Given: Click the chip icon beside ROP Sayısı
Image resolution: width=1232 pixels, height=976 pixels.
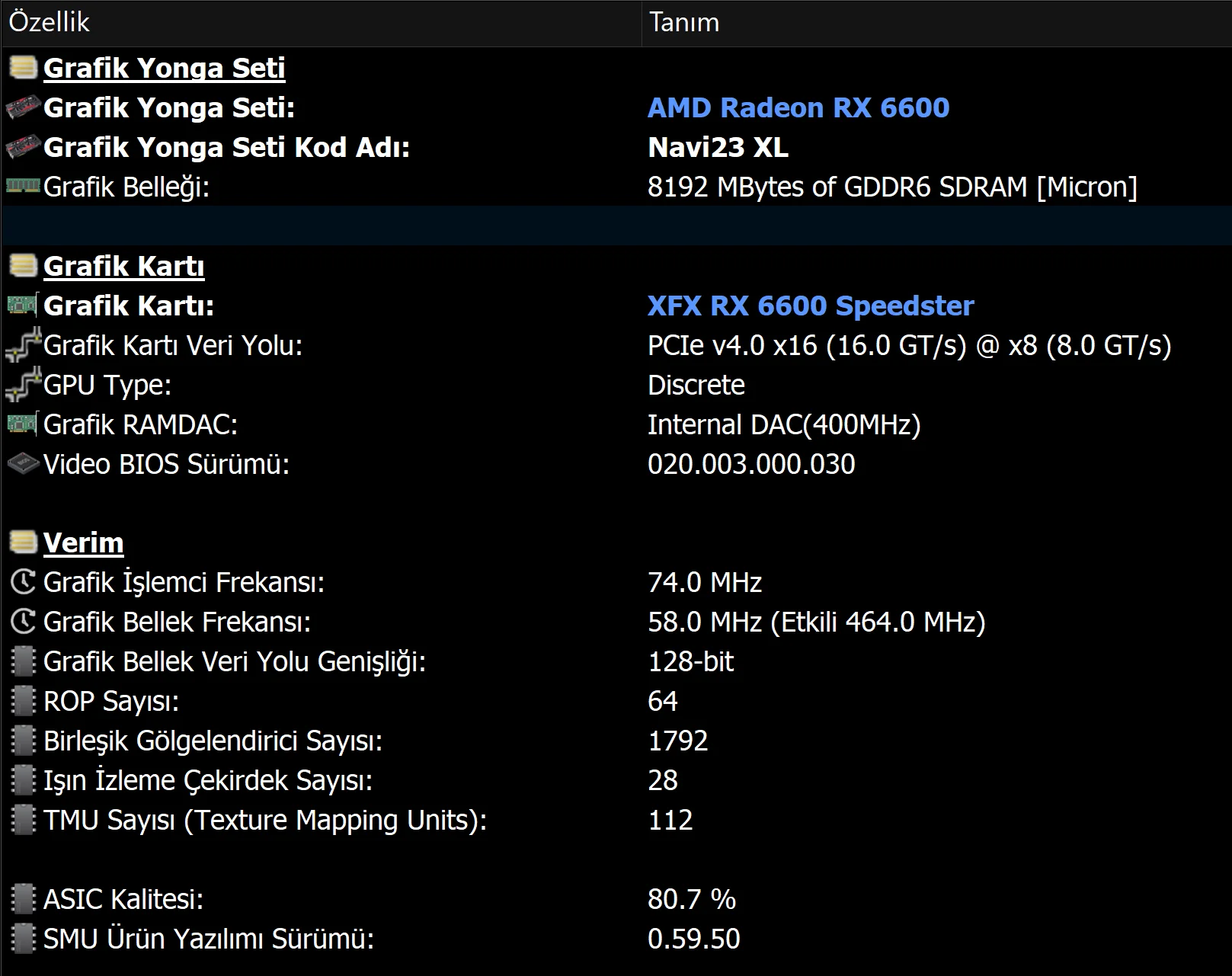Looking at the screenshot, I should pyautogui.click(x=24, y=701).
